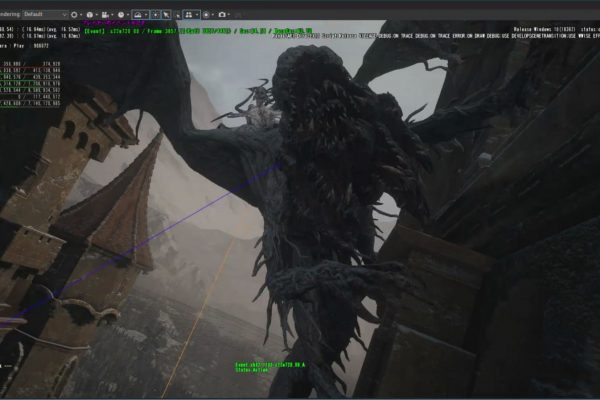Expand arrow next to the circle ring icon

81,15
